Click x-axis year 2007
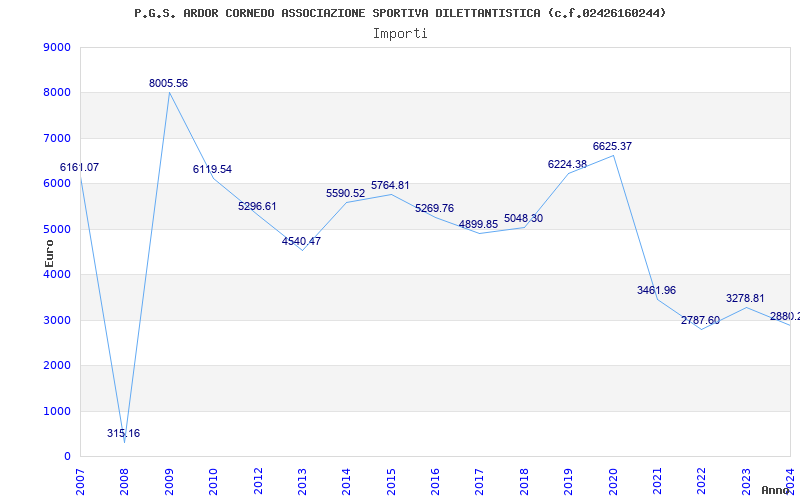 (80, 481)
